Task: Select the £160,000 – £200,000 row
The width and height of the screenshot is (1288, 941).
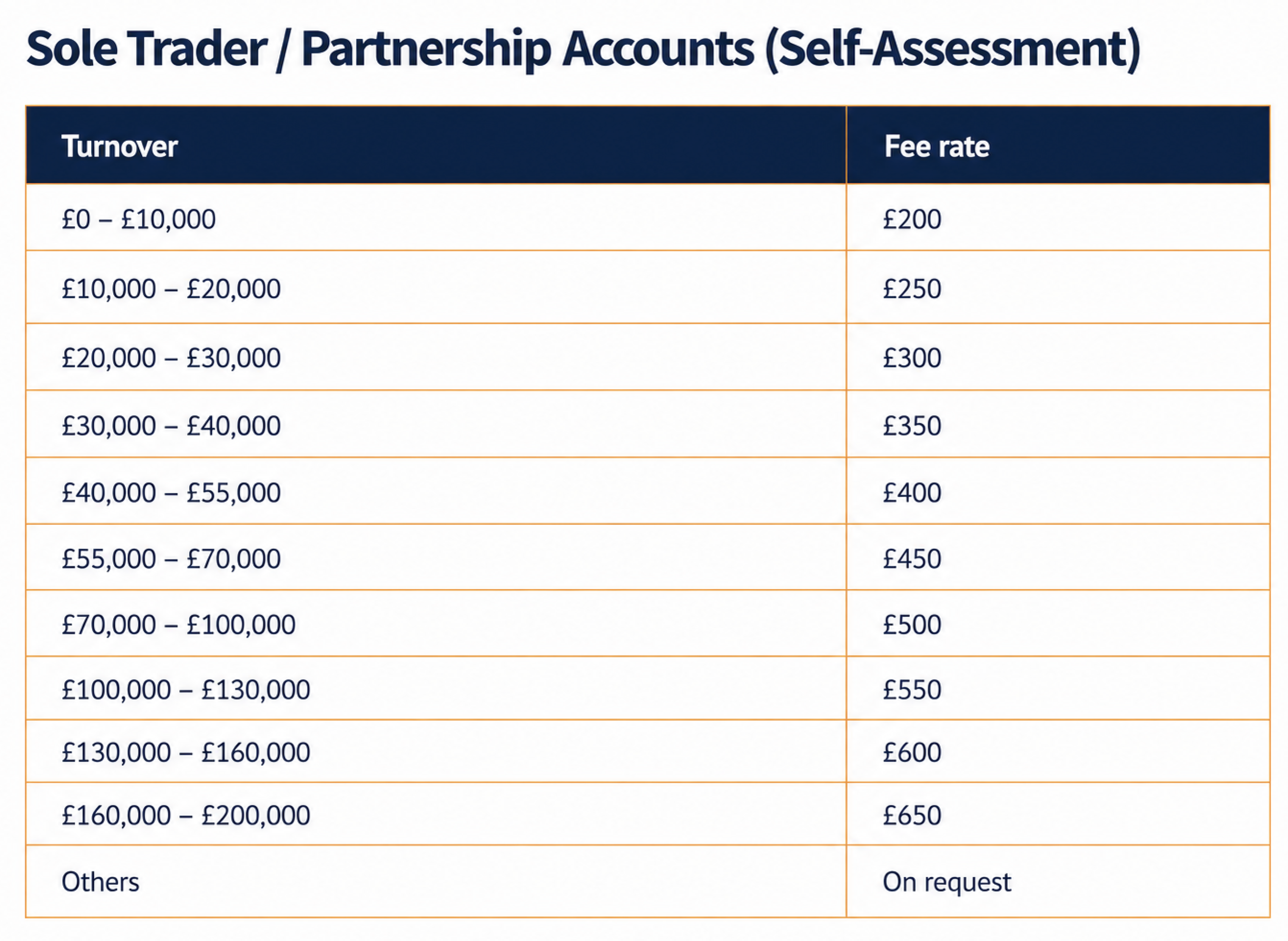Action: pos(648,814)
